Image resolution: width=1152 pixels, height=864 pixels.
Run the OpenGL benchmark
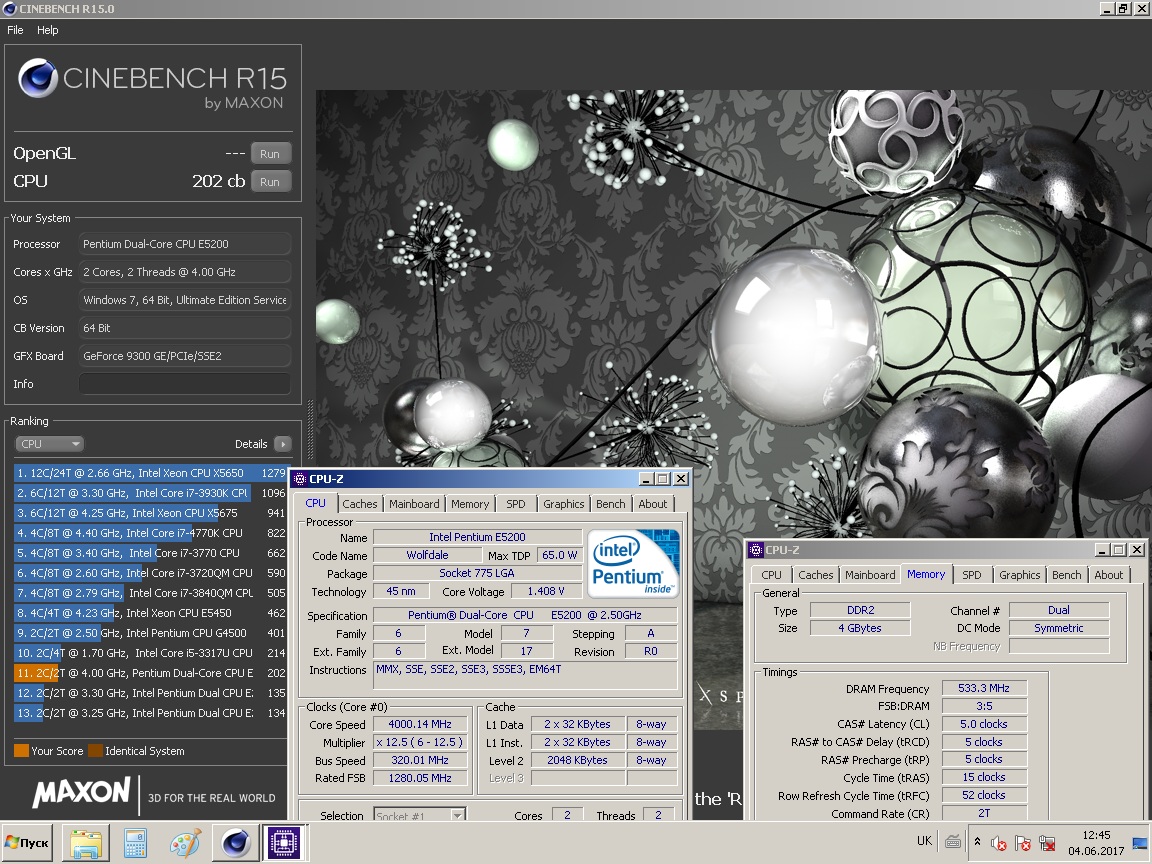coord(270,154)
